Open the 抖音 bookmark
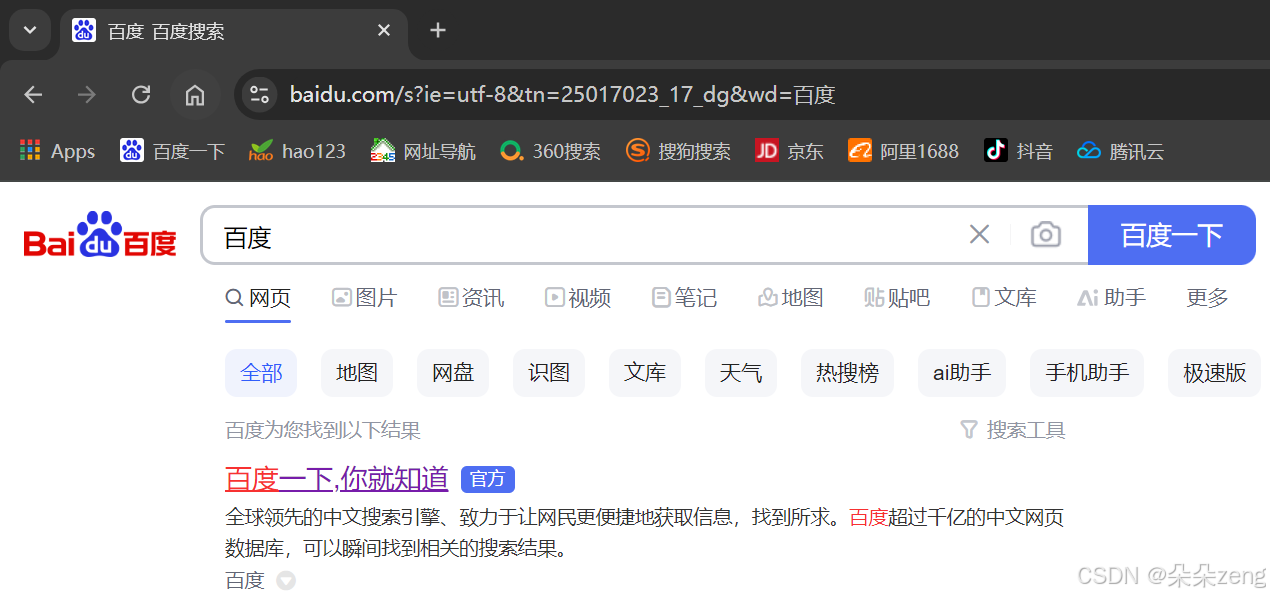1270x597 pixels. tap(1018, 151)
